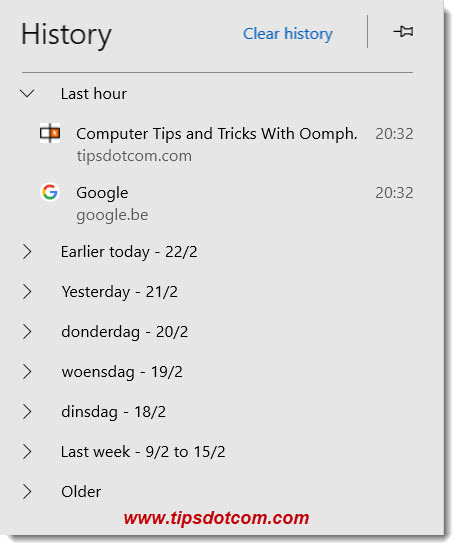The image size is (459, 550).
Task: Expand the Older chevron arrow
Action: (x=27, y=492)
